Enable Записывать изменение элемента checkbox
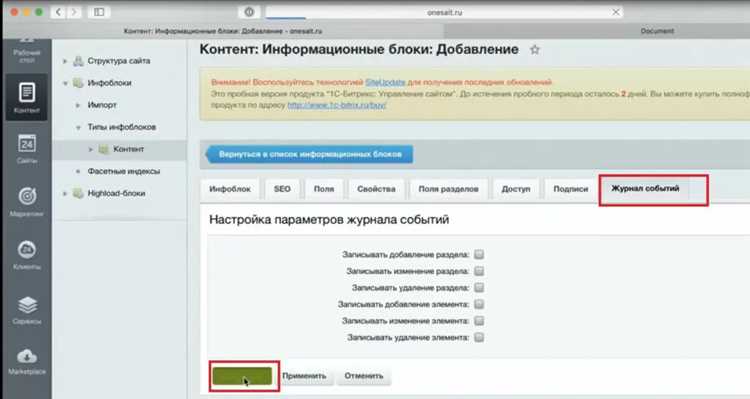The image size is (750, 399). click(x=479, y=321)
